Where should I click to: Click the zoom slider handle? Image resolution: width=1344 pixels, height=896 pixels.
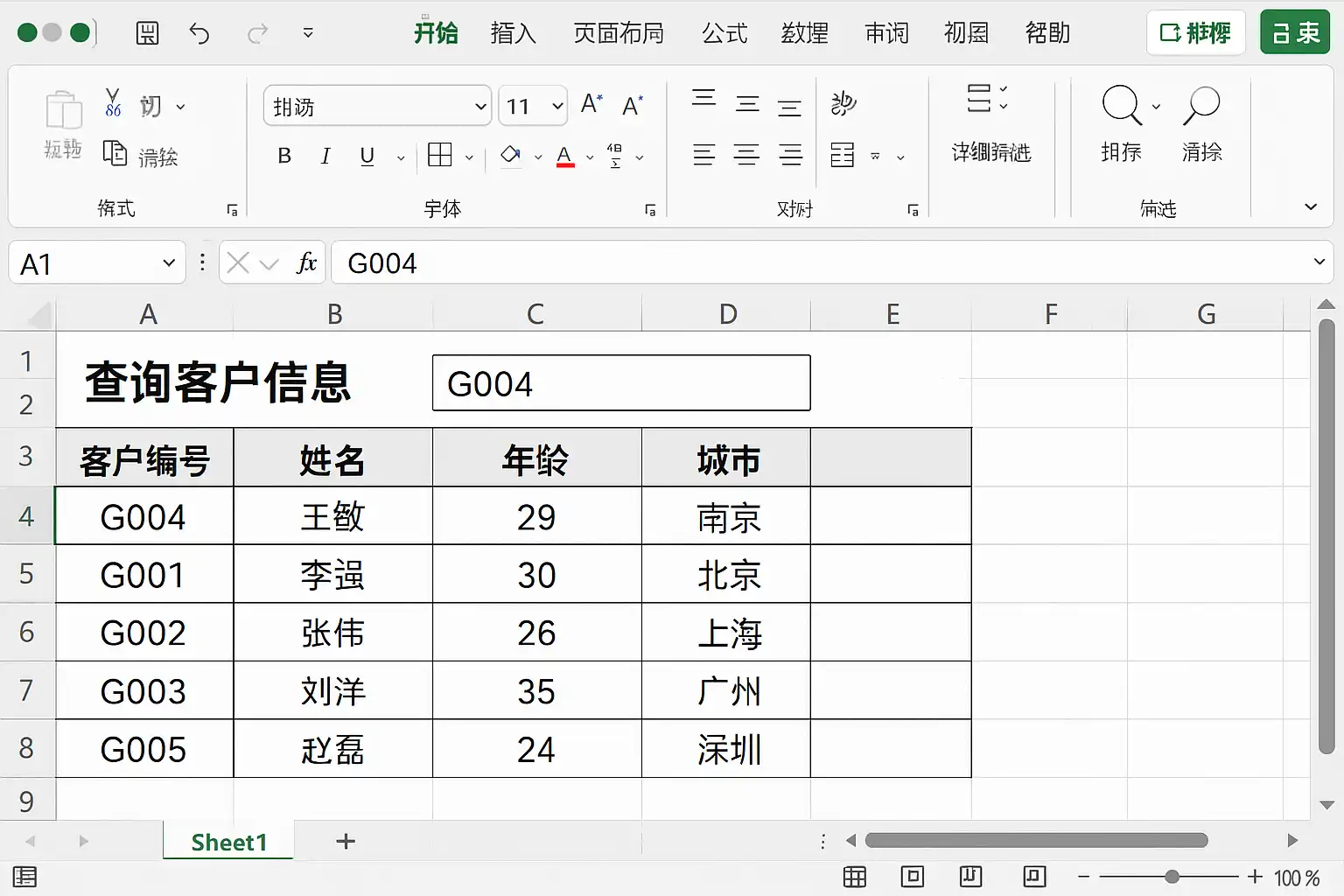1172,877
